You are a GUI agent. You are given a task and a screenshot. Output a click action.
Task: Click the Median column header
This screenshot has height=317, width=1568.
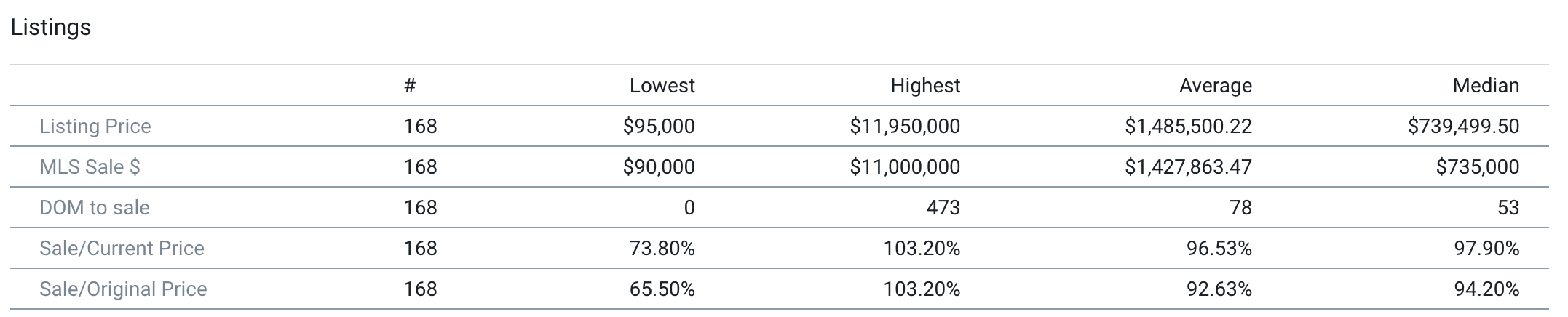click(x=1486, y=86)
